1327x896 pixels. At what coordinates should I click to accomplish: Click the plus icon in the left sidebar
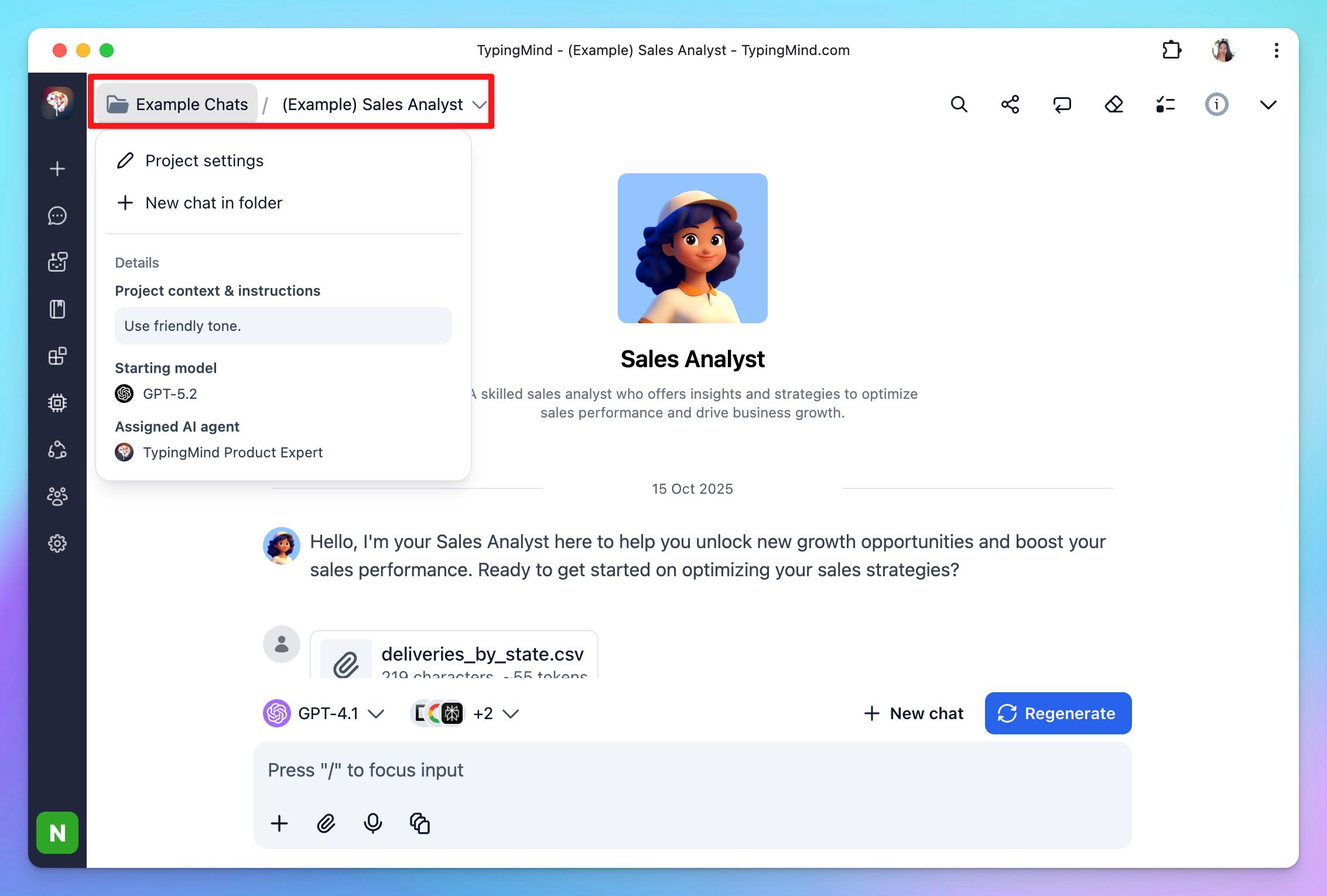point(57,169)
